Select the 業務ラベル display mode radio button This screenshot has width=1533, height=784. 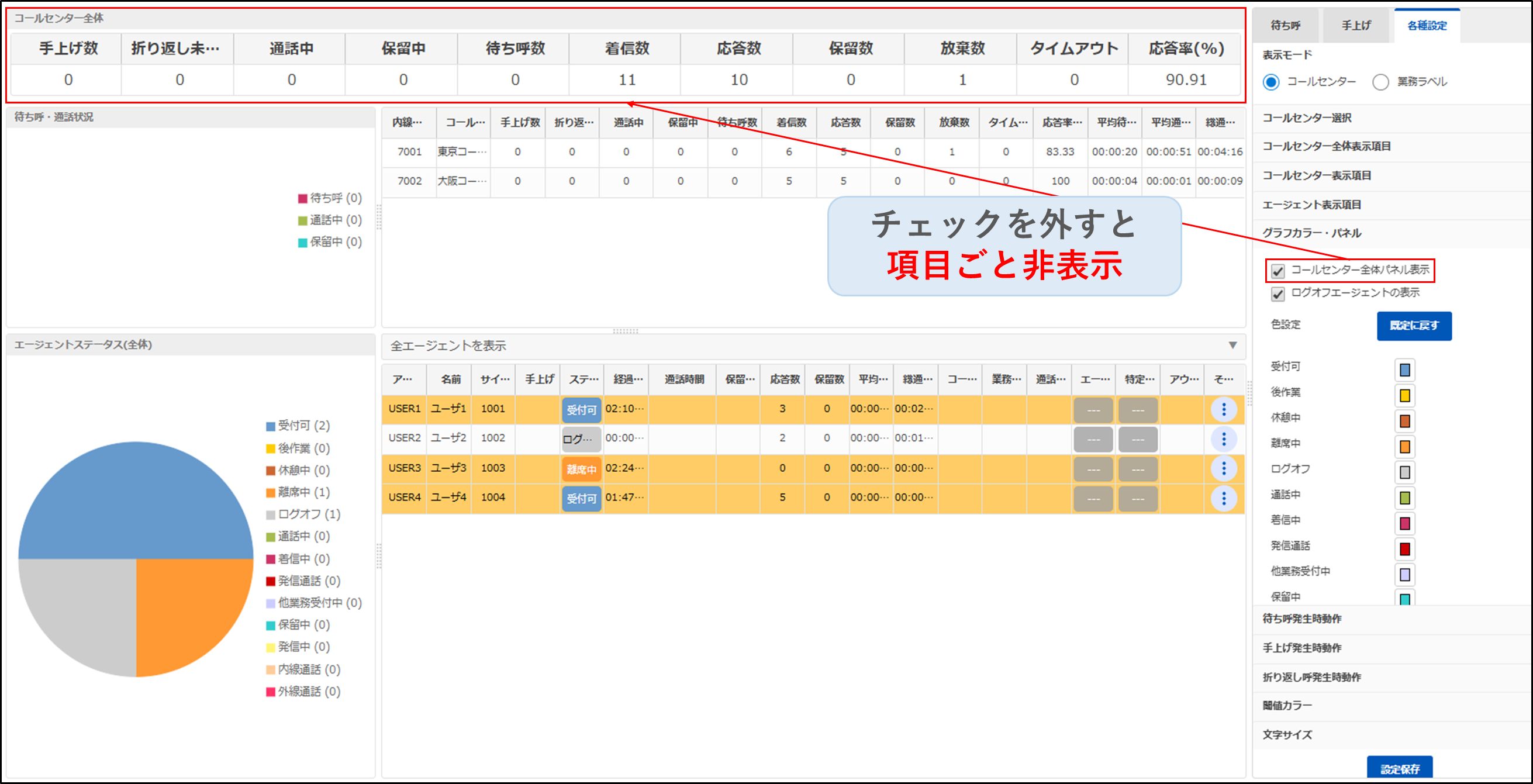[1380, 82]
